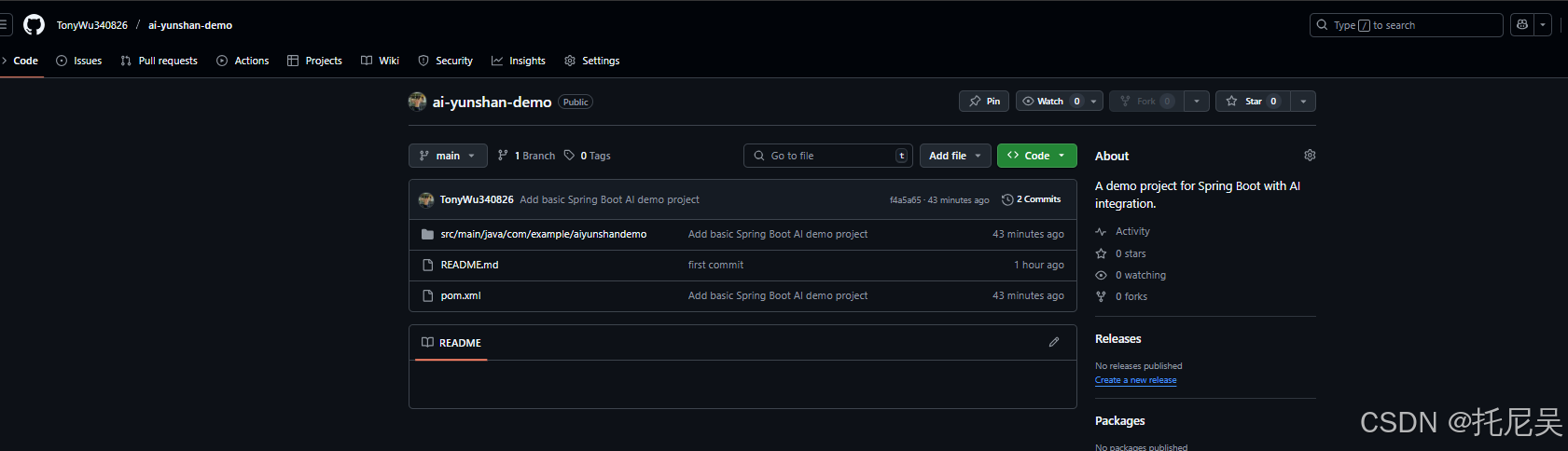Click 'Create a new release' link

pos(1135,380)
